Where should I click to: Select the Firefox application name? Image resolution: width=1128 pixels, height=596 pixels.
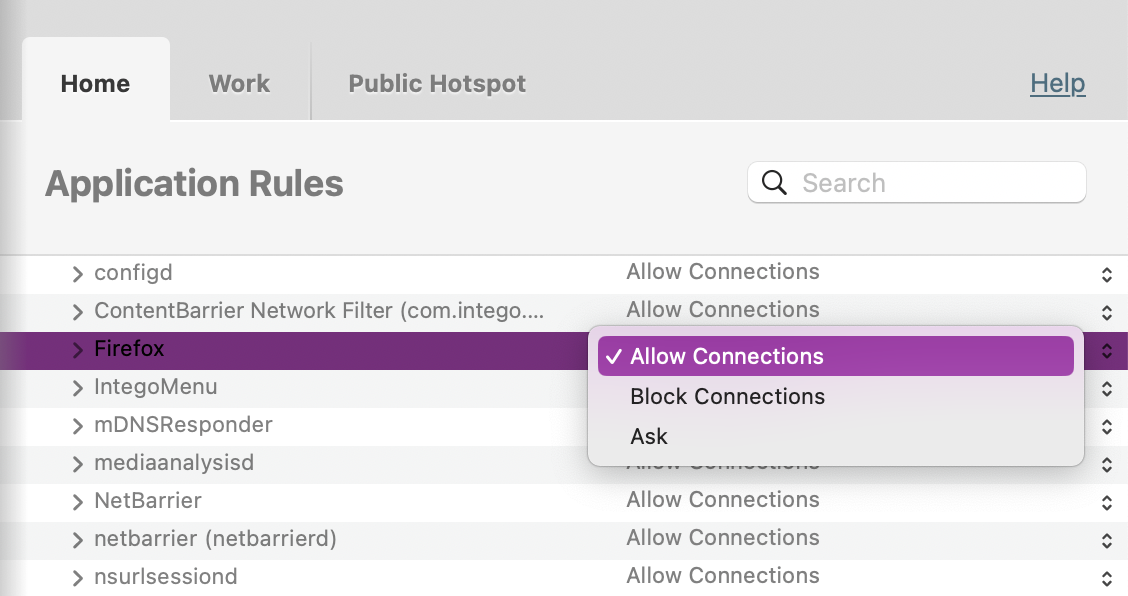[x=129, y=348]
